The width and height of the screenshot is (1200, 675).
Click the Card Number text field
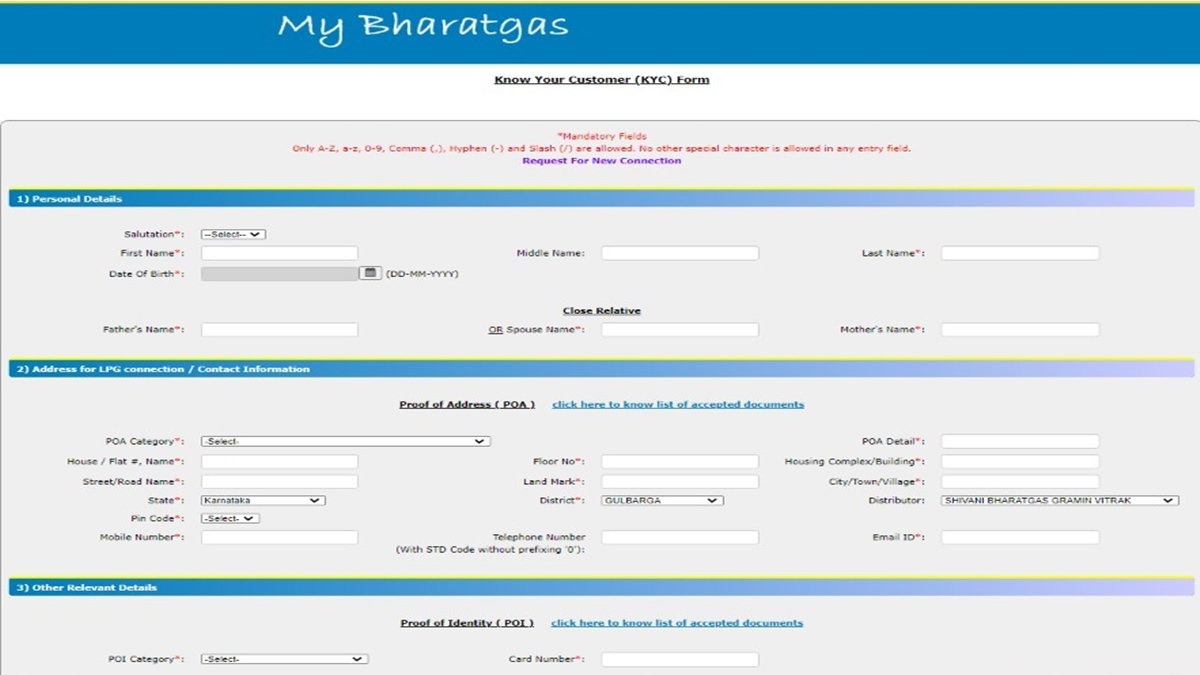point(680,659)
